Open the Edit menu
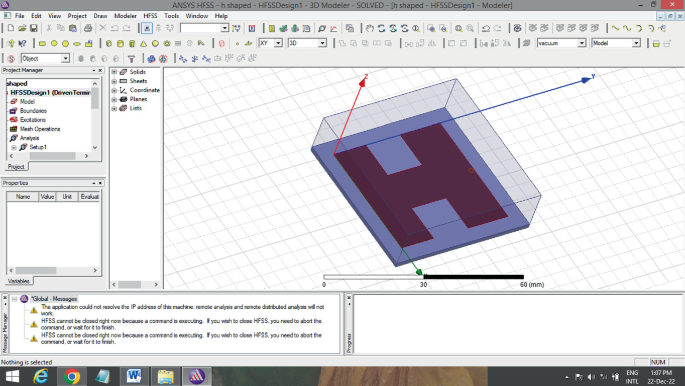This screenshot has height=386, width=685. [36, 16]
